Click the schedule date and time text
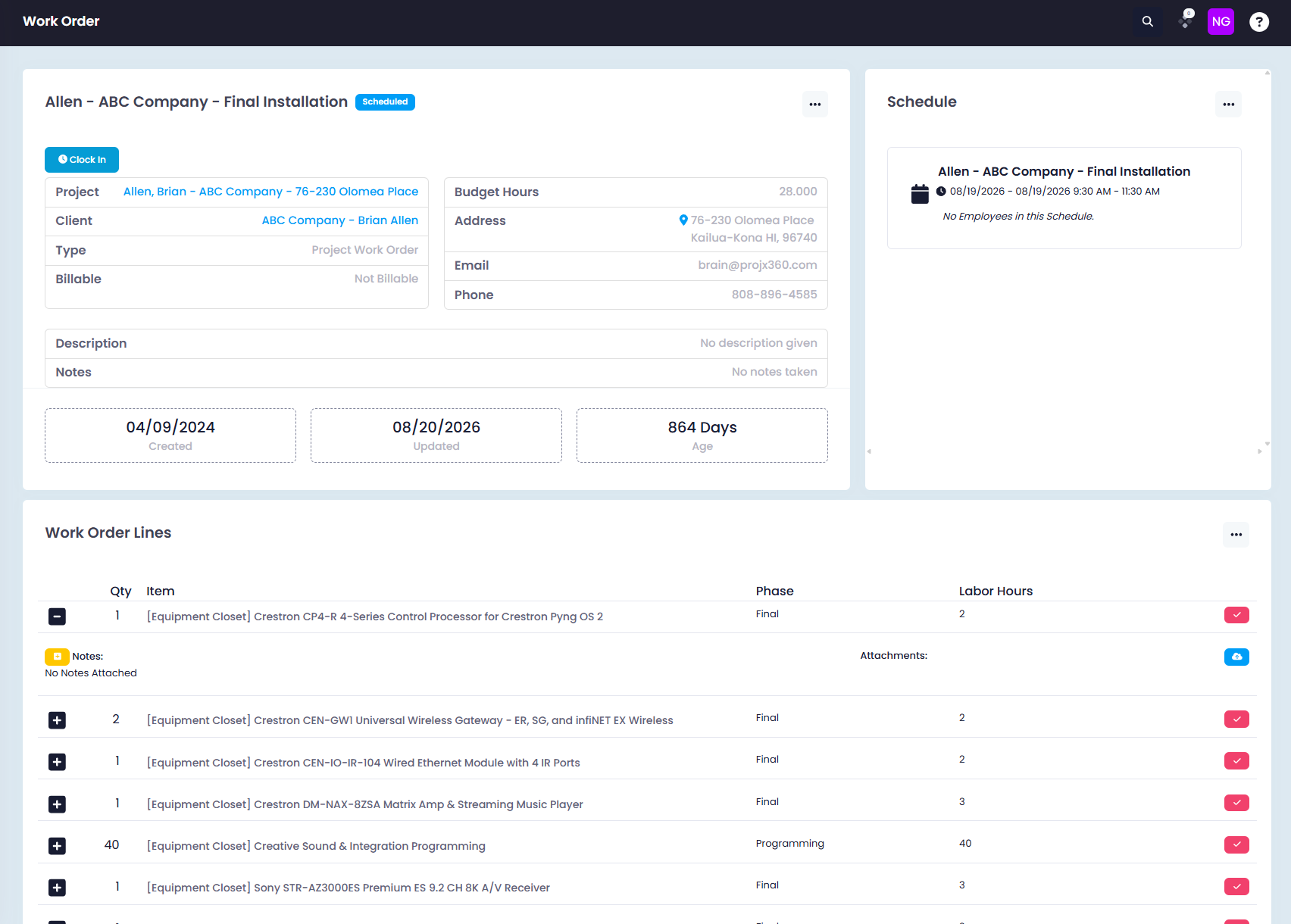 coord(1055,192)
